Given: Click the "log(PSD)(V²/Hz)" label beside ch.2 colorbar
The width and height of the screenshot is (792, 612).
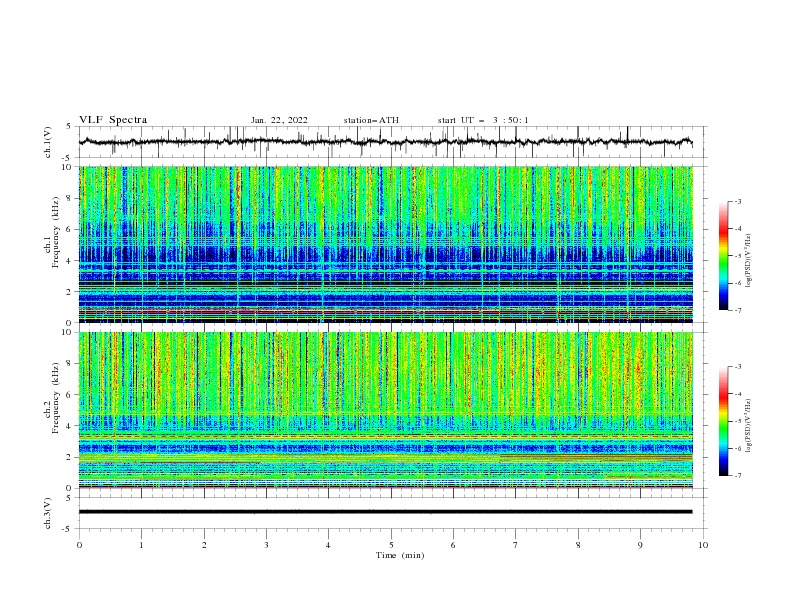Looking at the screenshot, I should coord(748,426).
